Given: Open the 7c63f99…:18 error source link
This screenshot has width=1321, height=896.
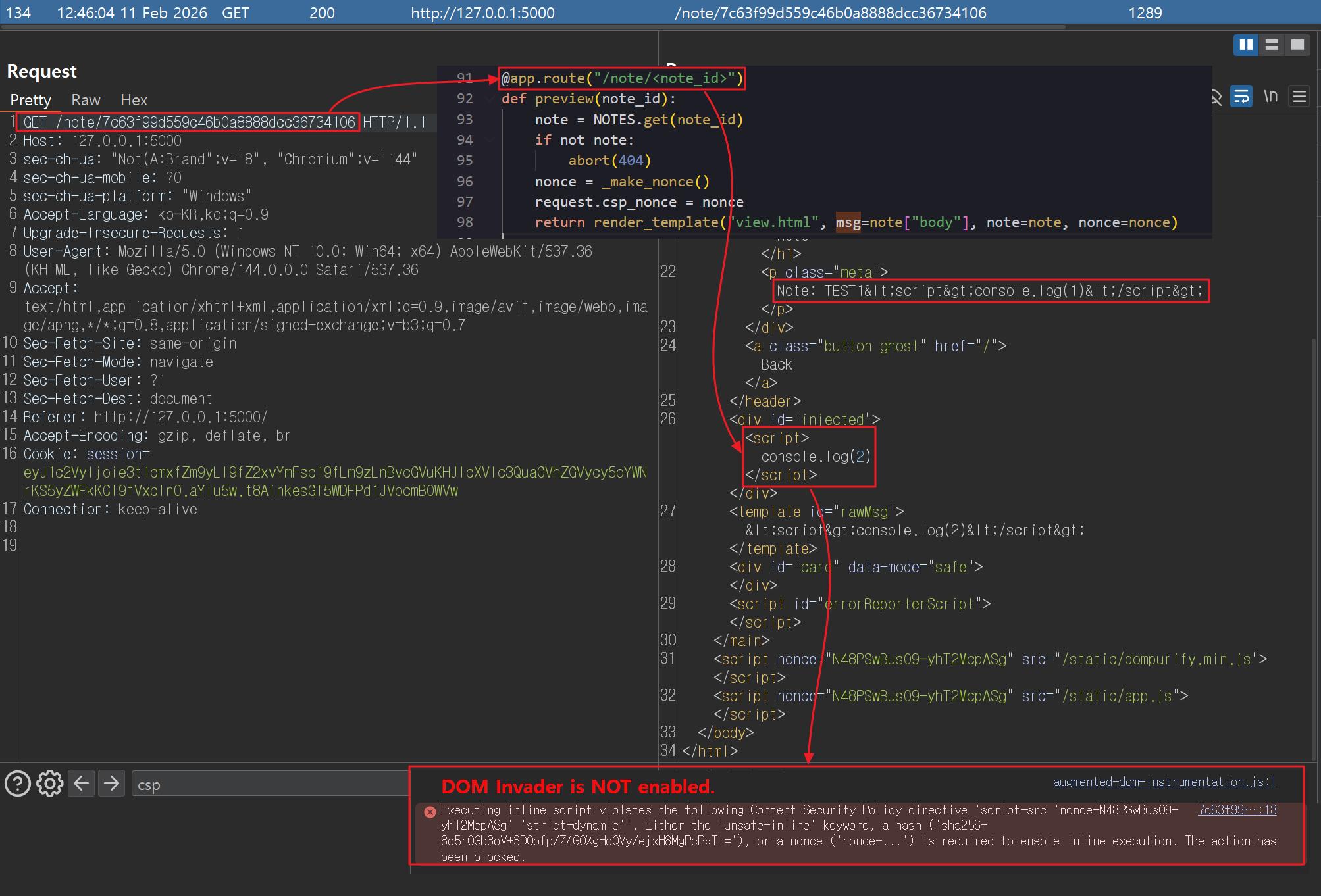Looking at the screenshot, I should point(1236,810).
